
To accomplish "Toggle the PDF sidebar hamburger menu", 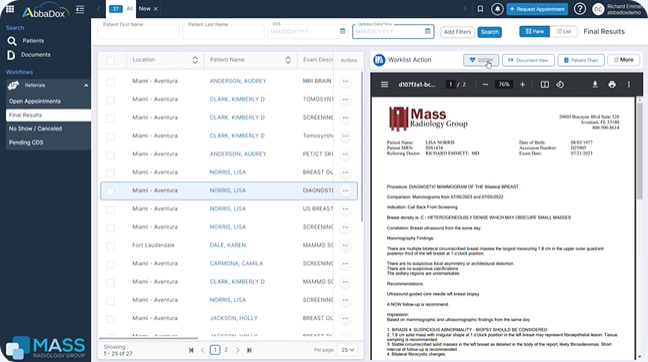I will coord(384,84).
